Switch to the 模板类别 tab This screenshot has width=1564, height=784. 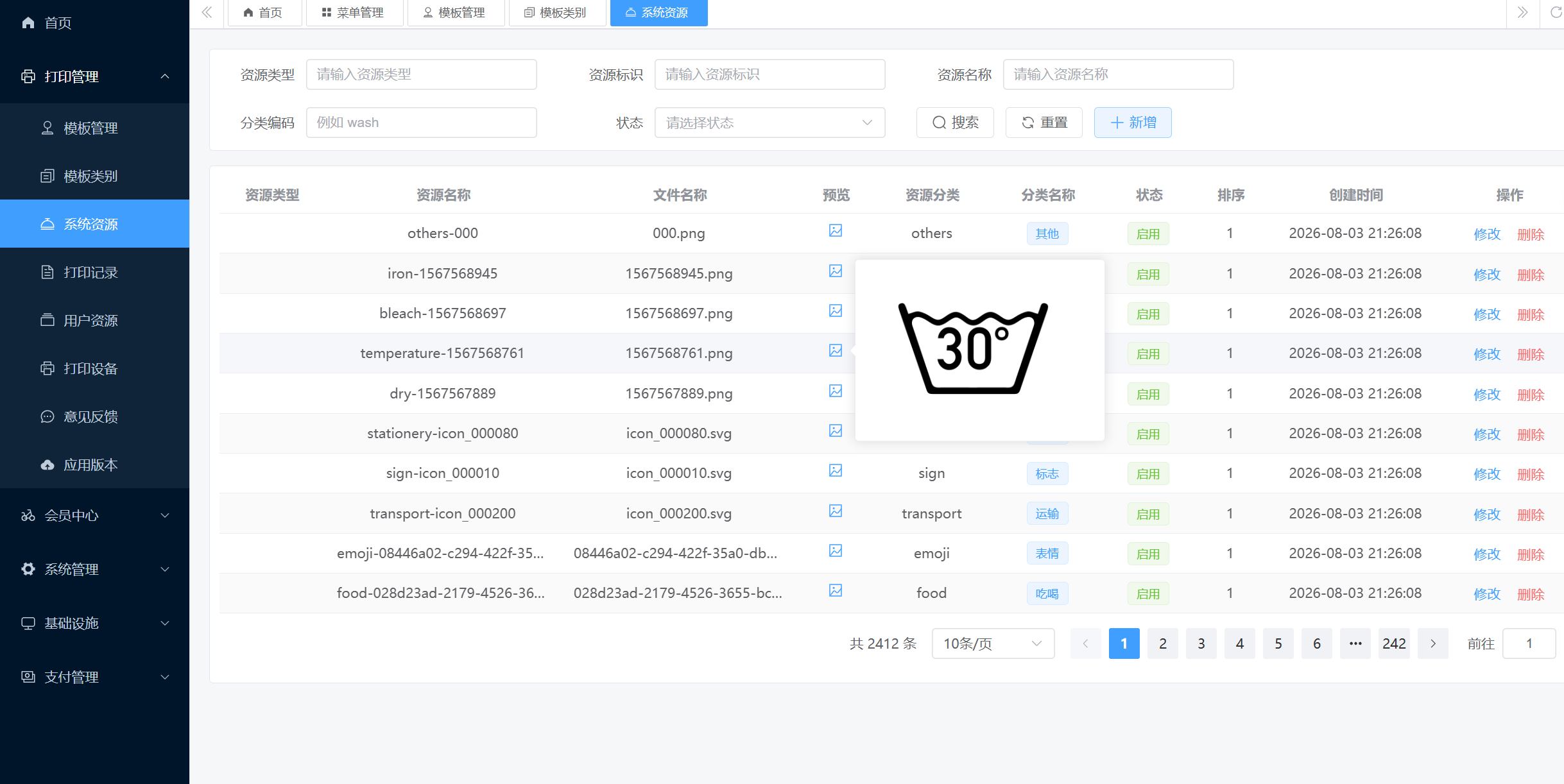tap(557, 13)
